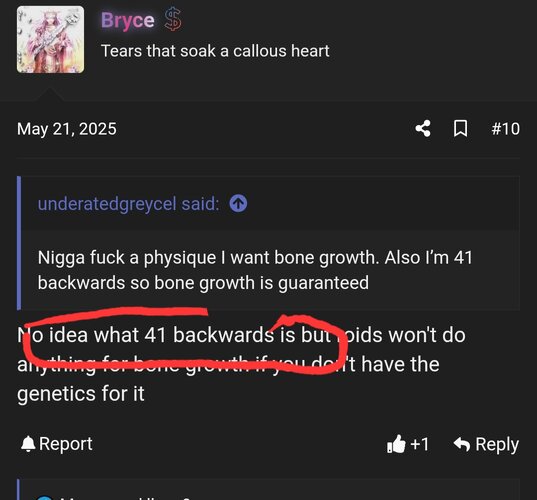The image size is (537, 500).
Task: Click the bell icon beside Report
Action: click(28, 444)
